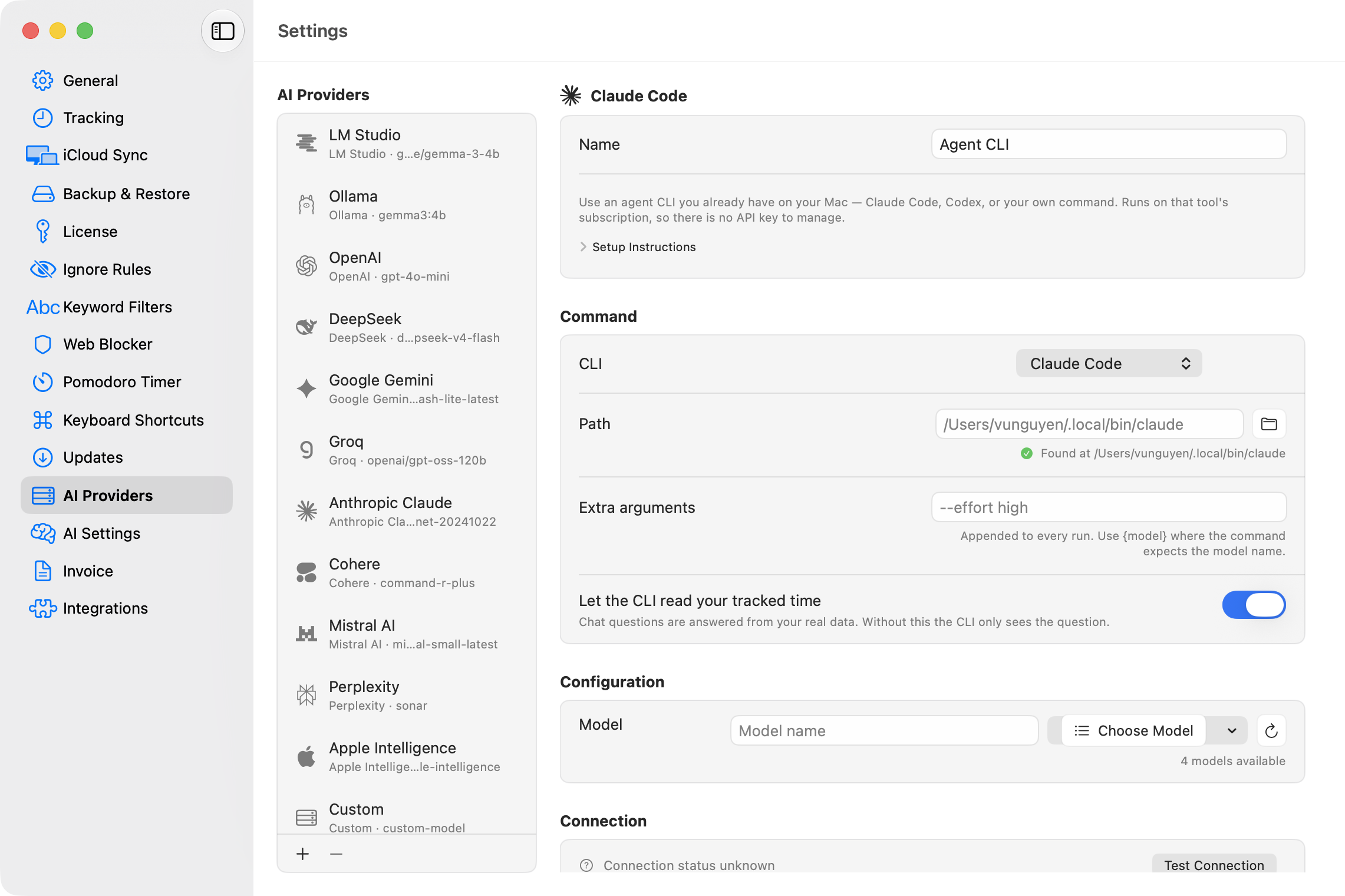Open AI Settings brain icon
1345x896 pixels.
[x=42, y=533]
